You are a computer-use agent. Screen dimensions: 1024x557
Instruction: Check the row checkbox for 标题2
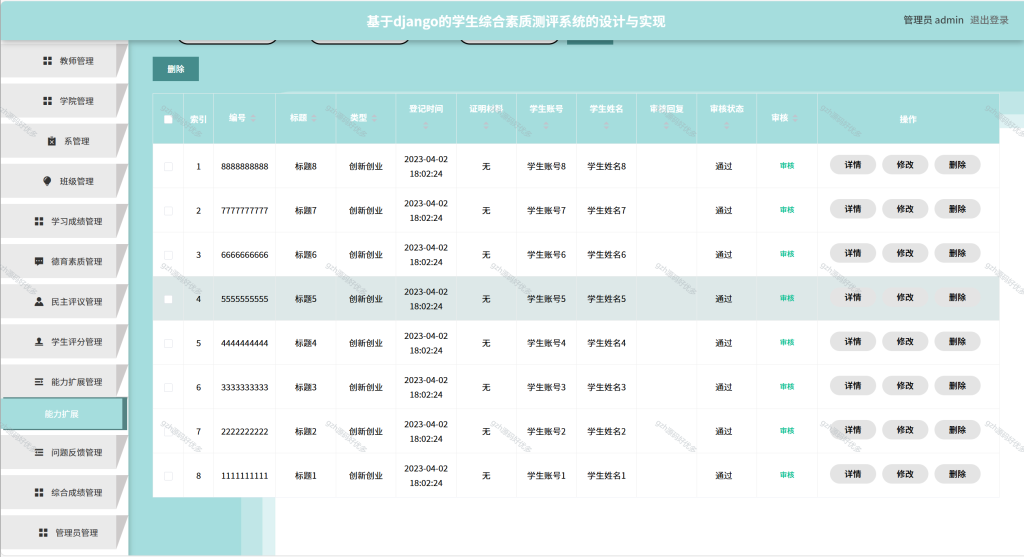click(x=168, y=432)
